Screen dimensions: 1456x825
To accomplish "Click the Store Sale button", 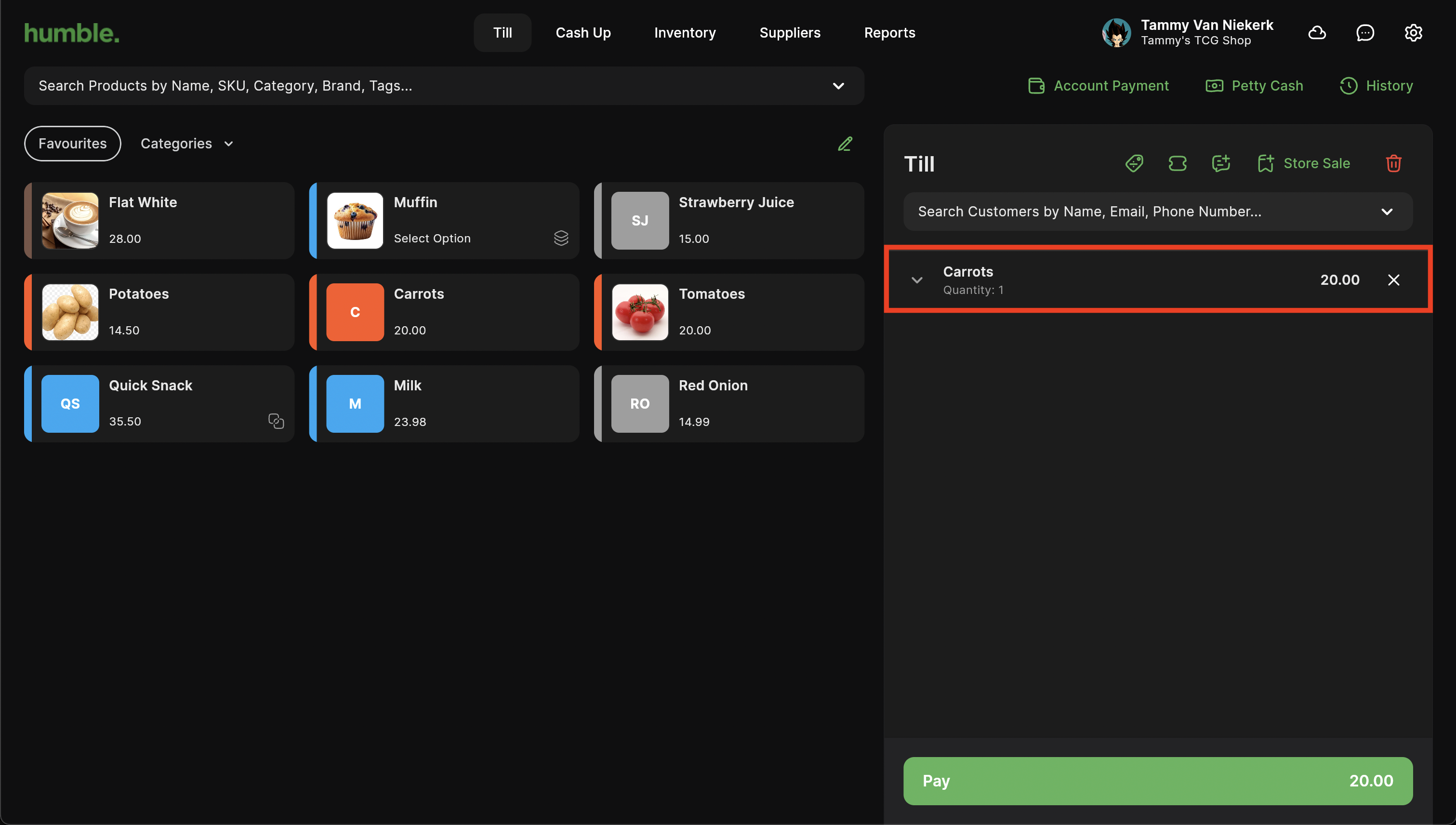I will (x=1304, y=163).
